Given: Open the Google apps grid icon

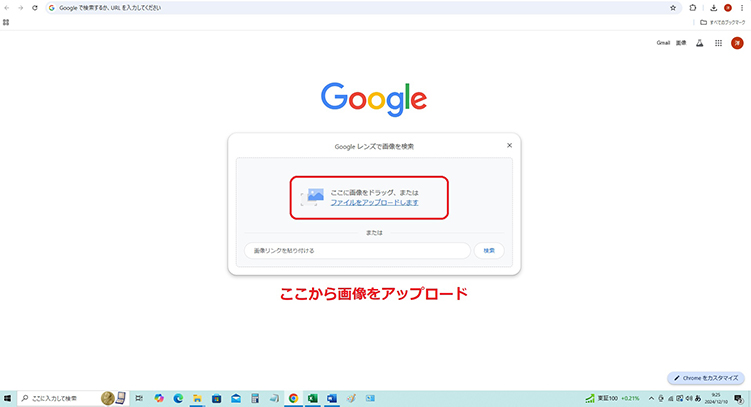Looking at the screenshot, I should pyautogui.click(x=718, y=43).
